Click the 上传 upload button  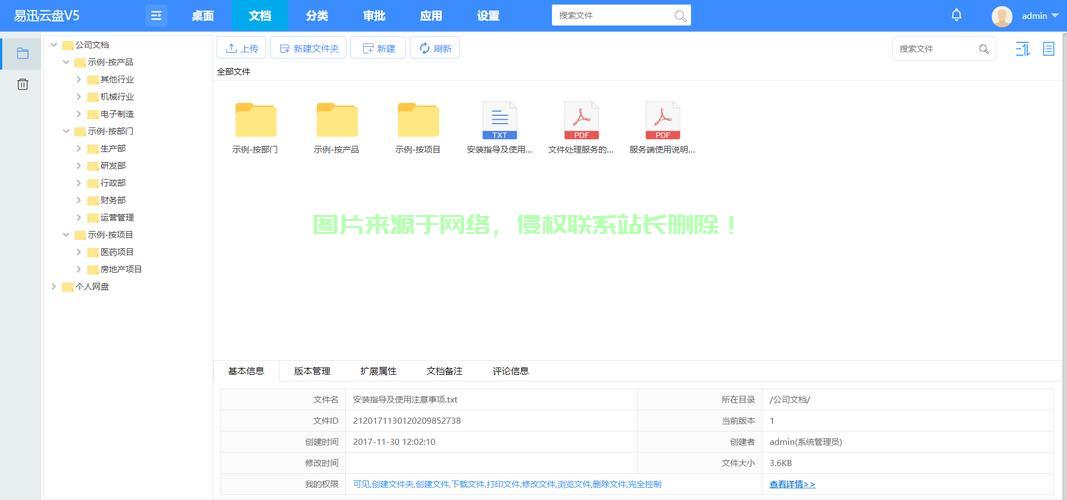pyautogui.click(x=242, y=48)
